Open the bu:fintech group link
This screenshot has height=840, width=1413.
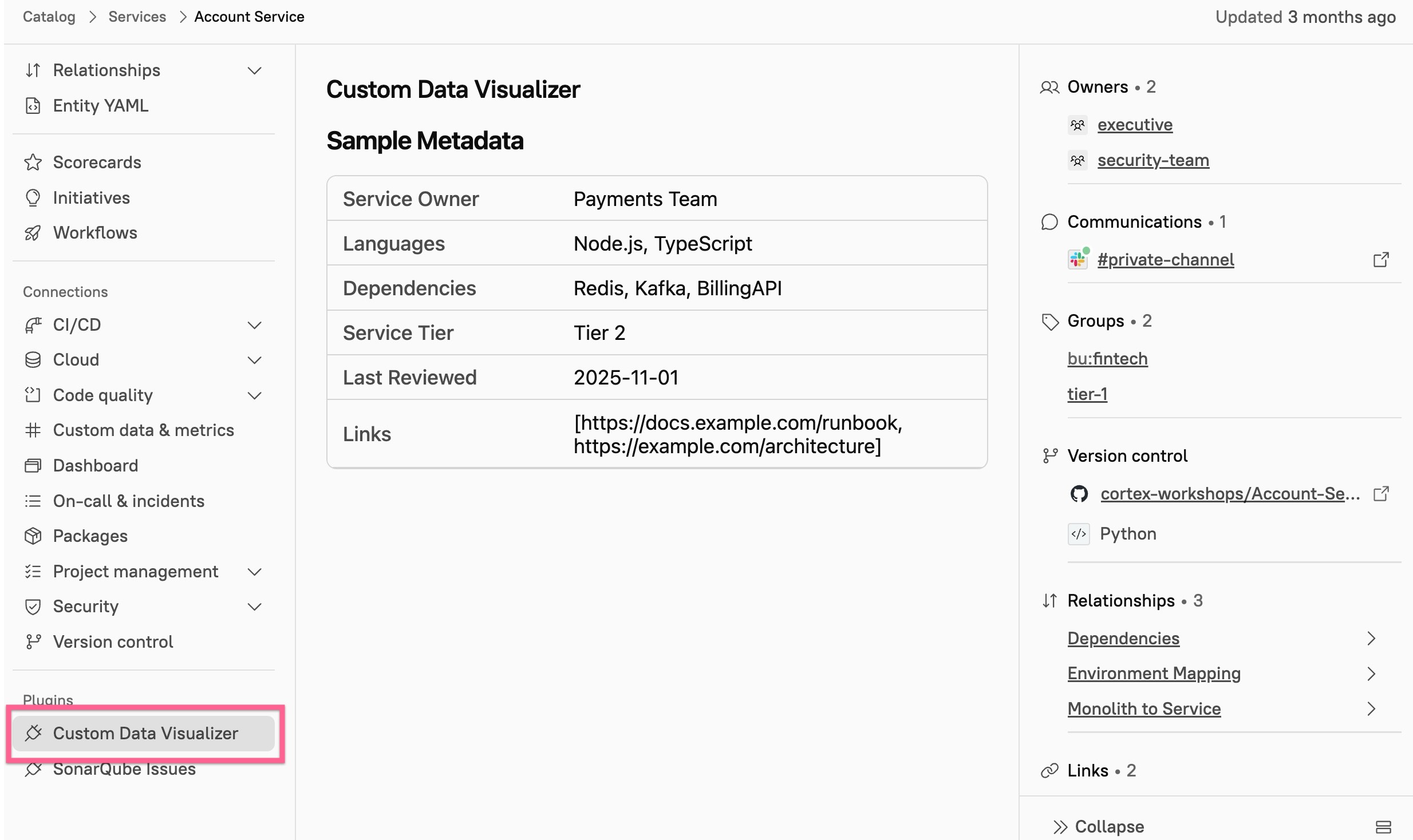click(x=1107, y=359)
